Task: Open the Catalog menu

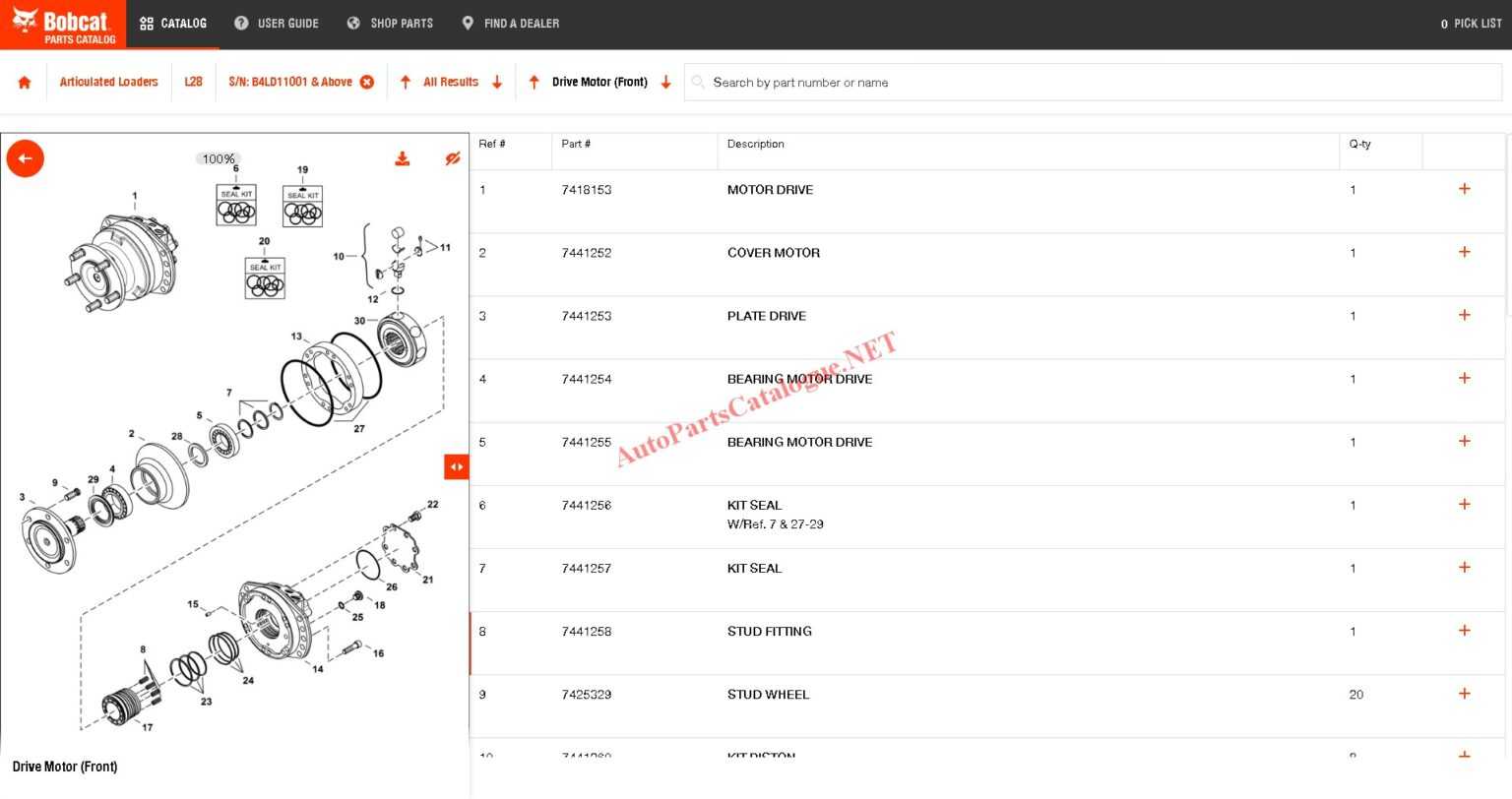Action: 173,24
